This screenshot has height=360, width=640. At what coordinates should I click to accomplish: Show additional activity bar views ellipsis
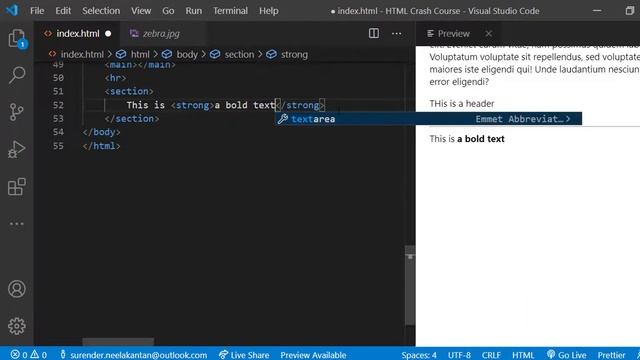pyautogui.click(x=17, y=224)
